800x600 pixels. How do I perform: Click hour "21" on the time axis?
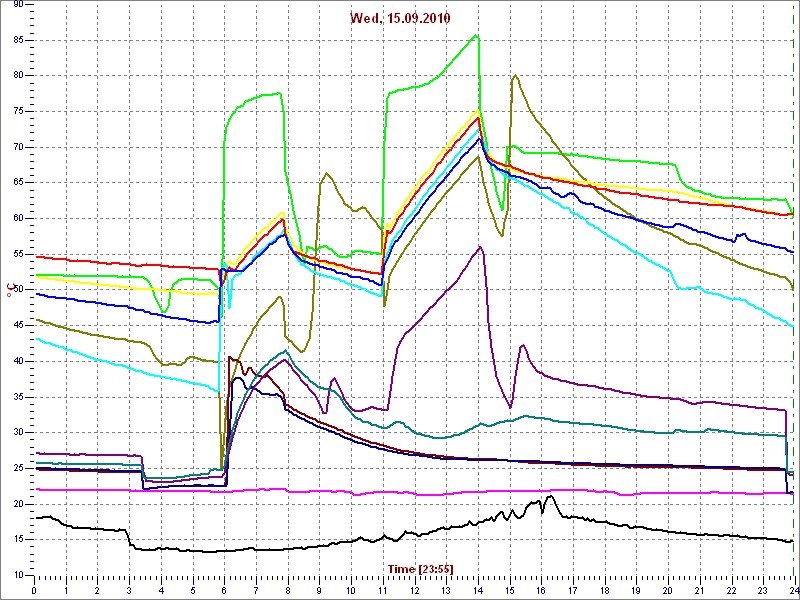click(x=699, y=591)
